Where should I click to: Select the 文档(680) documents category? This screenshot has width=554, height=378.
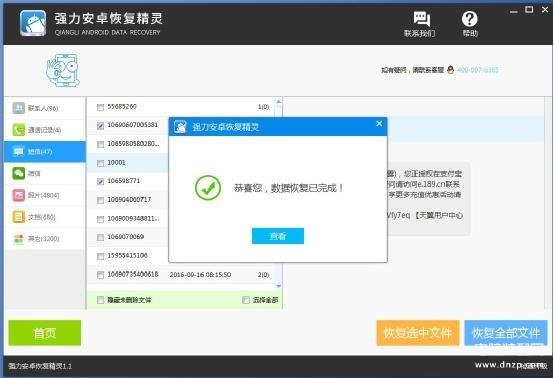pos(45,217)
